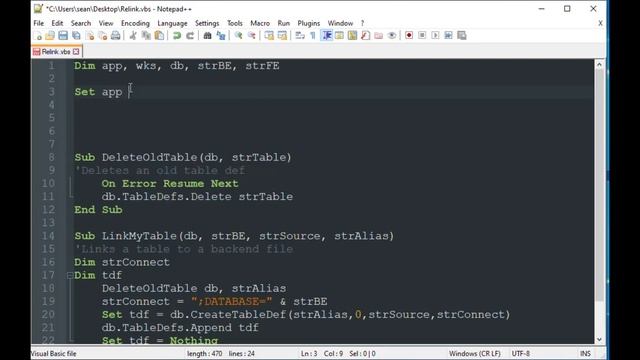Click the Zoom Out magnifier icon
The width and height of the screenshot is (640, 360).
(252, 36)
